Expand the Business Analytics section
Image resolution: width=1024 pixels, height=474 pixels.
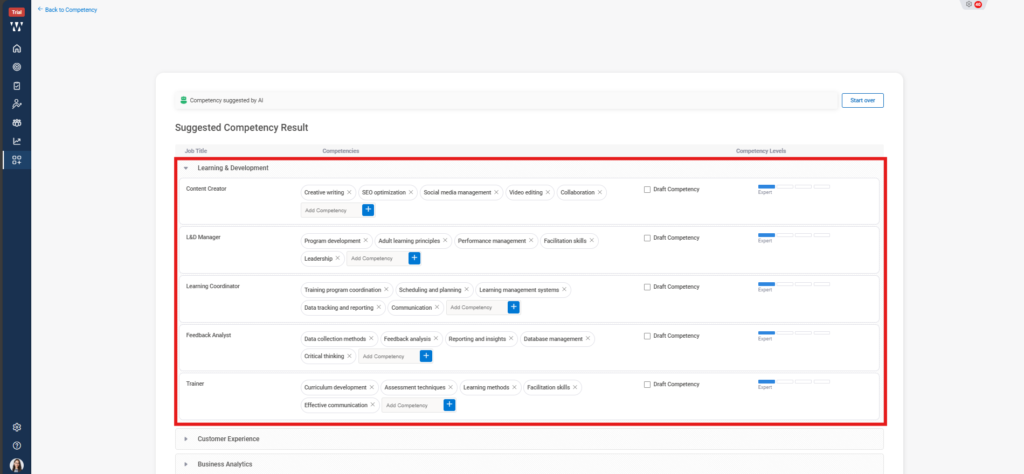point(185,464)
